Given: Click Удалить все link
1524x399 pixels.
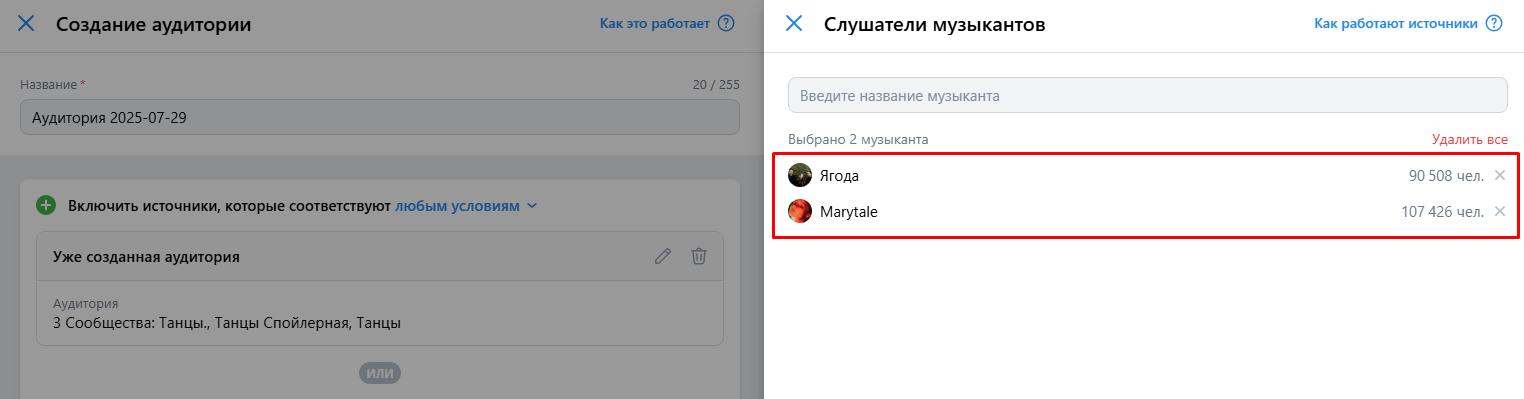Looking at the screenshot, I should coord(1469,140).
